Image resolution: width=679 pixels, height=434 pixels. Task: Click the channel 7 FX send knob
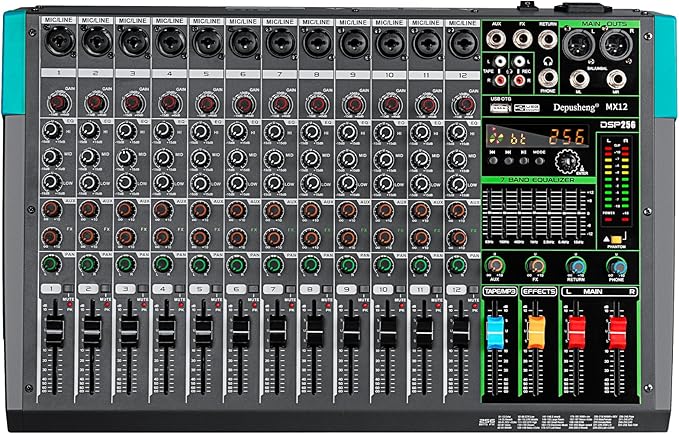[273, 237]
